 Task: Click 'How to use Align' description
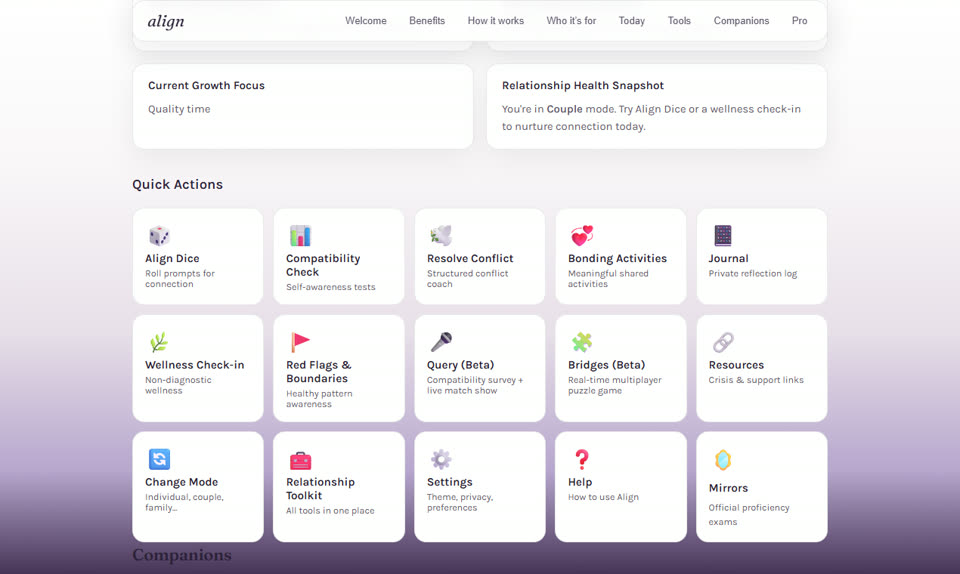coord(603,497)
